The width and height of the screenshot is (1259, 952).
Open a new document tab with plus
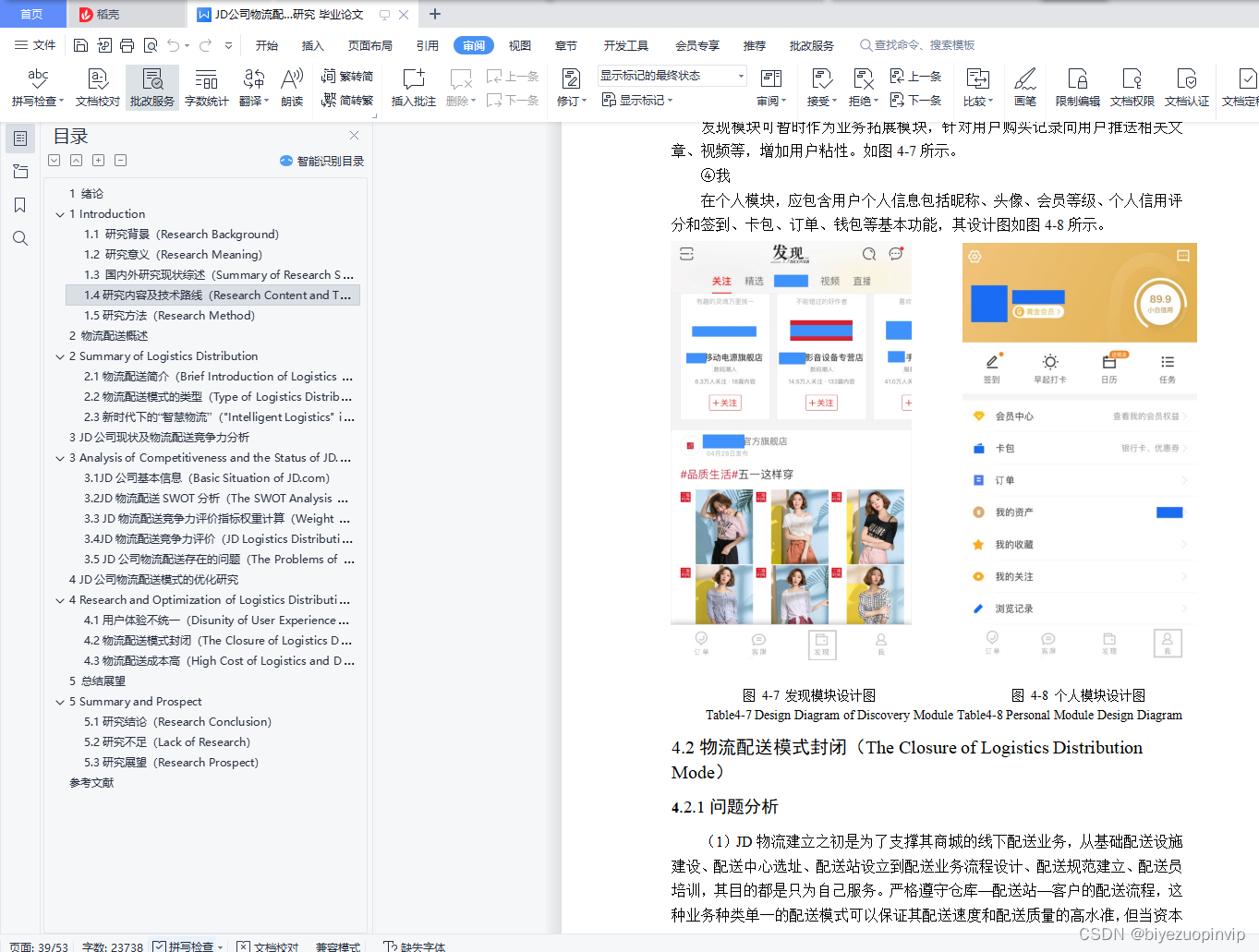(435, 14)
